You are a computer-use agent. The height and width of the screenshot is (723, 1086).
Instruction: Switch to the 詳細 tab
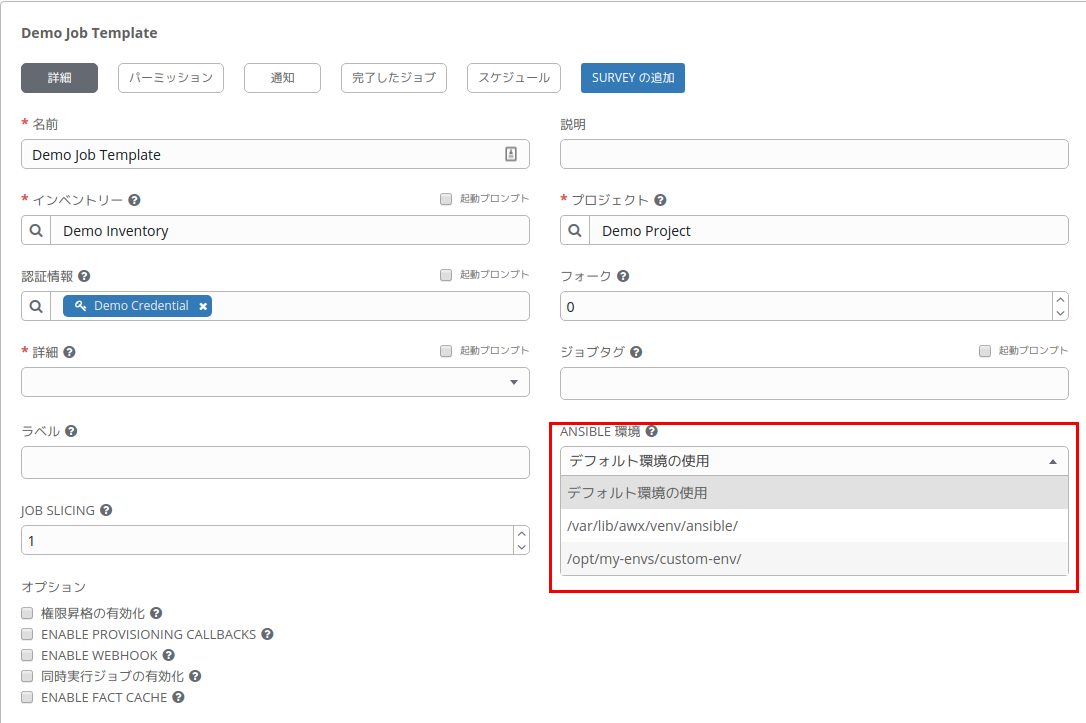pyautogui.click(x=60, y=78)
